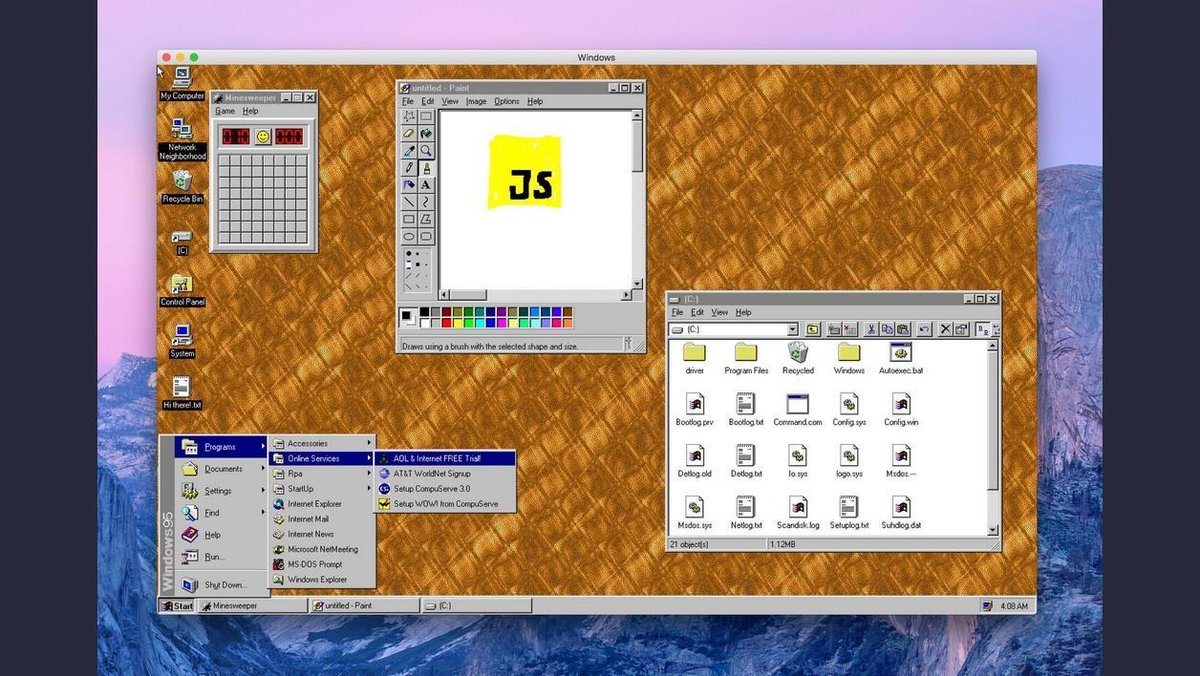1200x676 pixels.
Task: Open MS-DOS Prompt from Programs menu
Action: pyautogui.click(x=321, y=564)
